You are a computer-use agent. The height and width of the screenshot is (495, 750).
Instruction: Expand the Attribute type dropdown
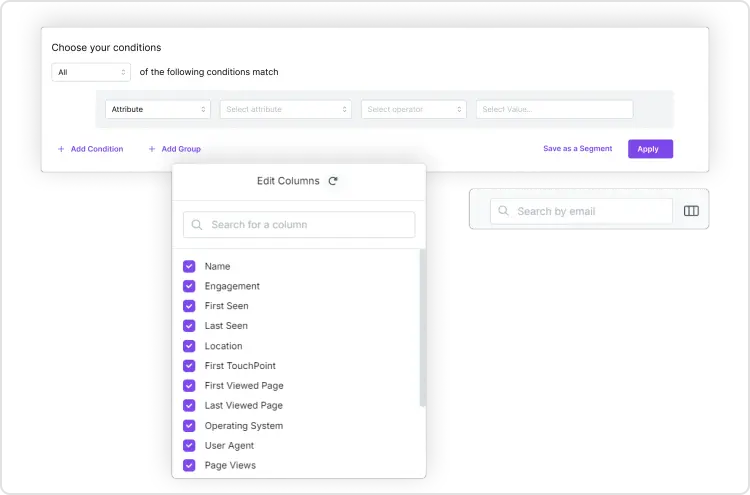[x=158, y=109]
